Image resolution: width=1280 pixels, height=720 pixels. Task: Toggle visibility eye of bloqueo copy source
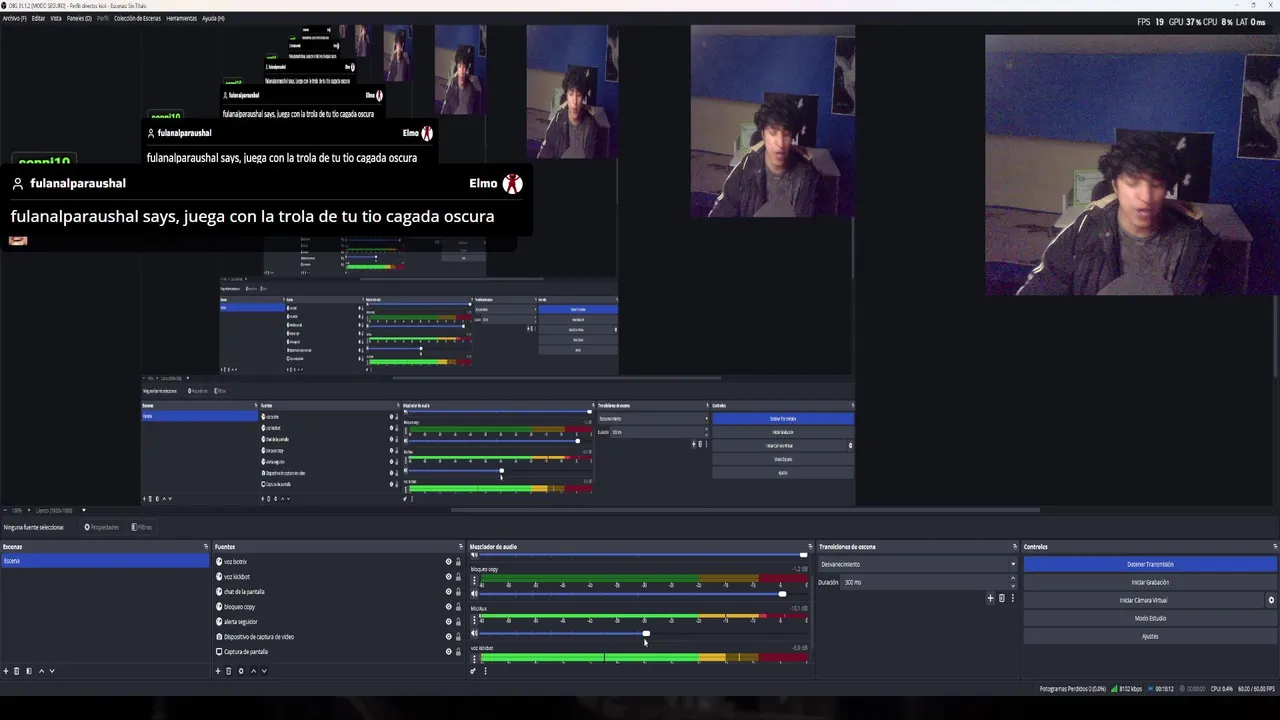(x=448, y=607)
